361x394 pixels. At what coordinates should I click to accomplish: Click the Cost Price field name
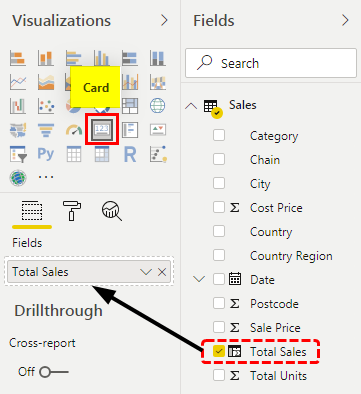pyautogui.click(x=276, y=208)
